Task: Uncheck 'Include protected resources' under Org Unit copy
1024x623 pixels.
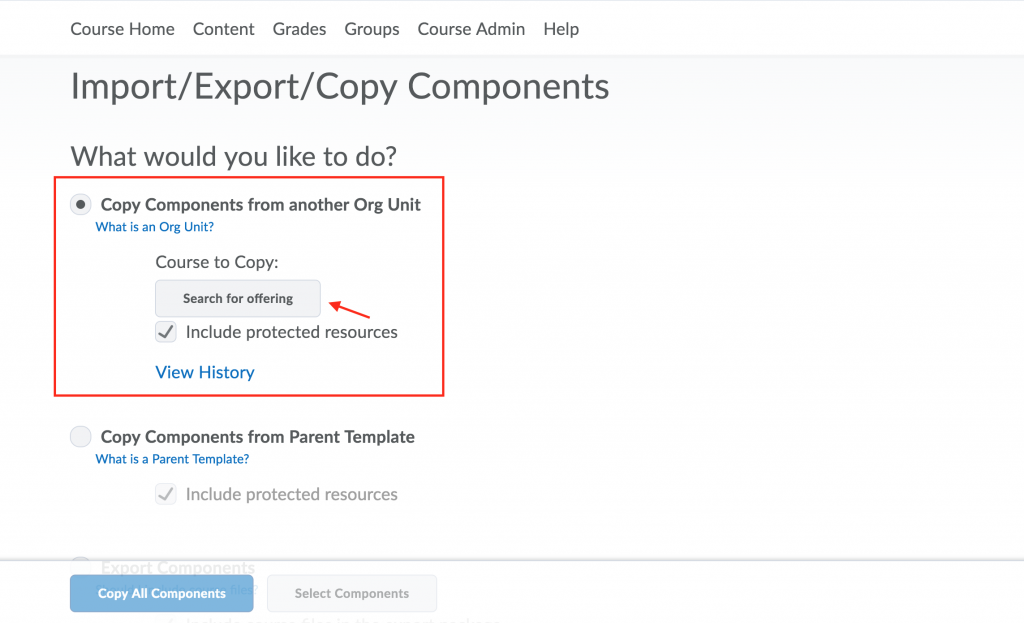Action: tap(165, 331)
